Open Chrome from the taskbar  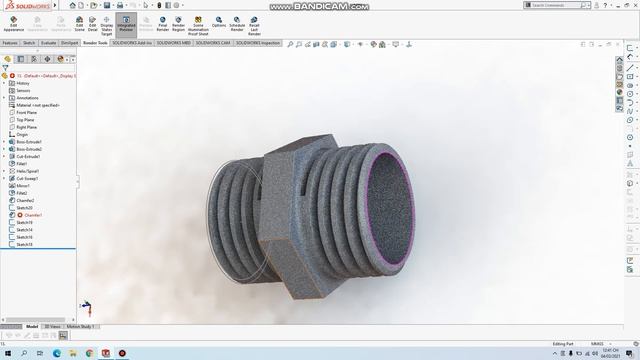click(89, 353)
